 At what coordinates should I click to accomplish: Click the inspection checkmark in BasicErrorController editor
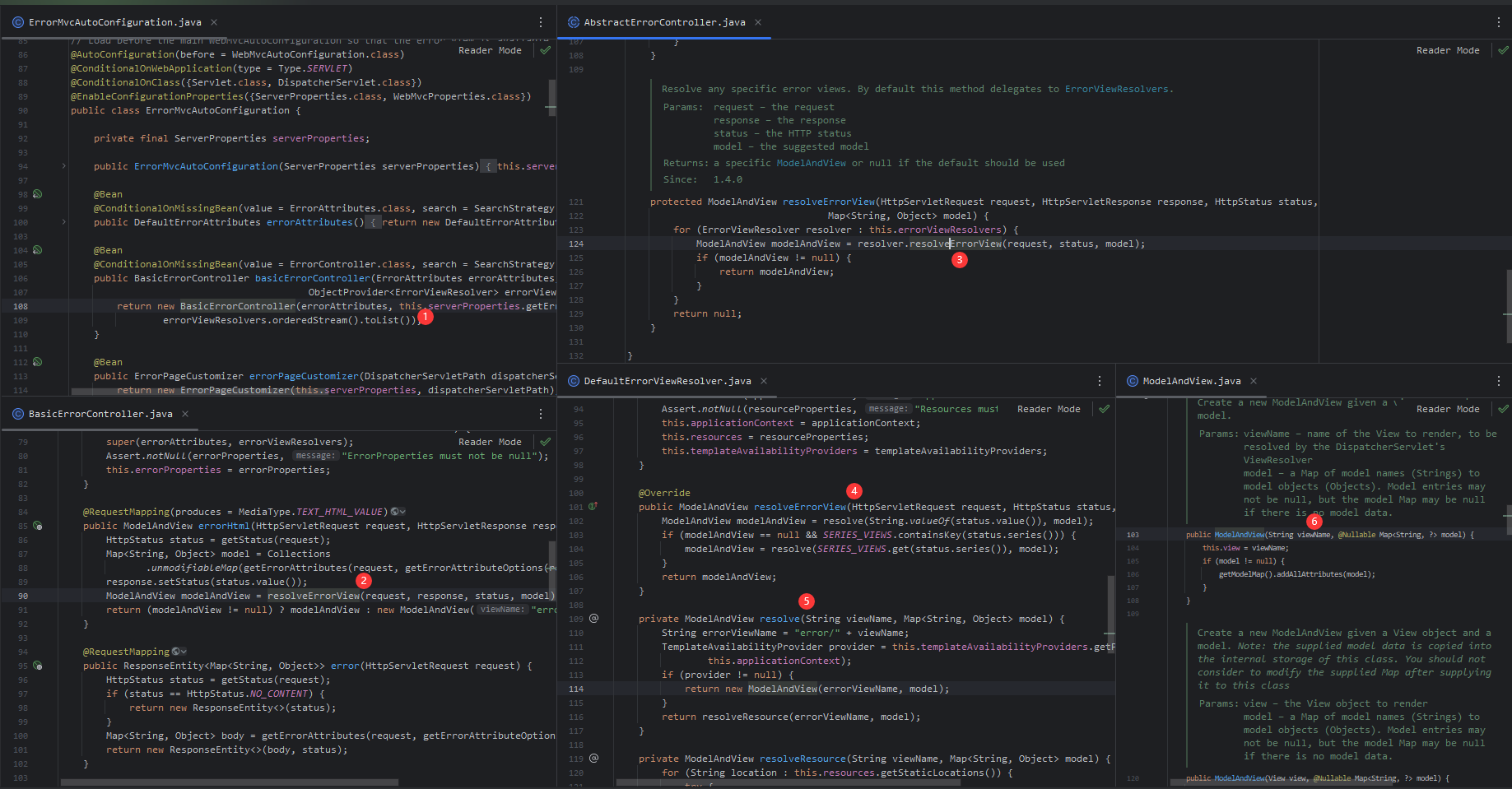(x=545, y=442)
